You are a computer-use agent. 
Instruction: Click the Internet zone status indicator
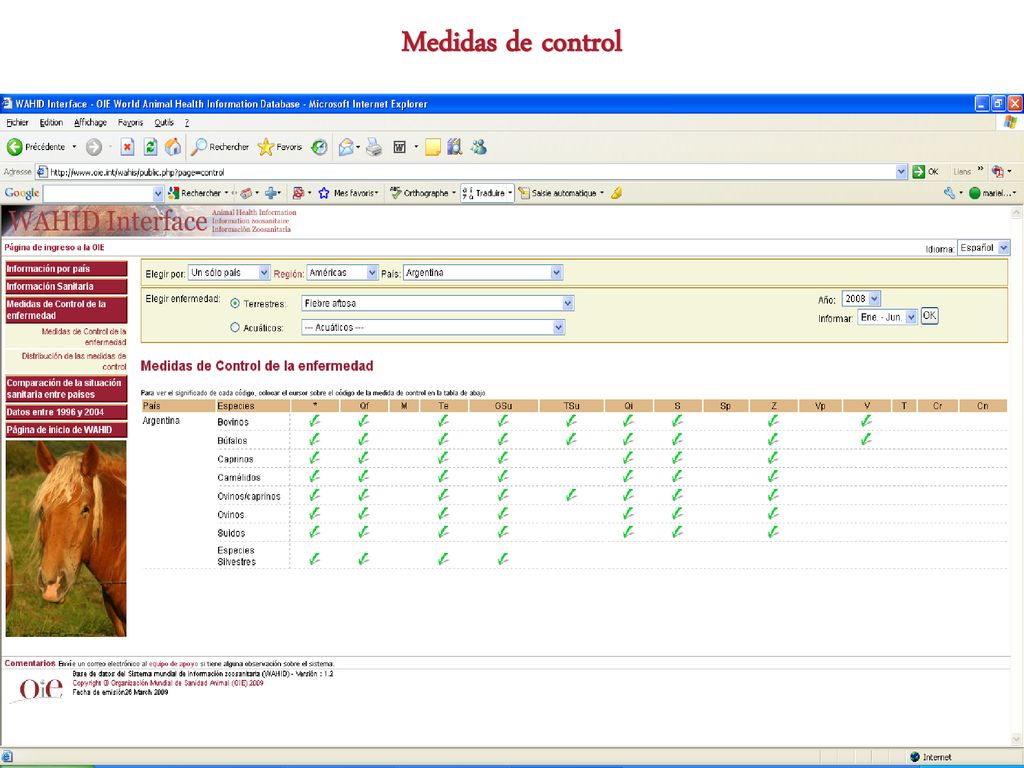(x=931, y=757)
